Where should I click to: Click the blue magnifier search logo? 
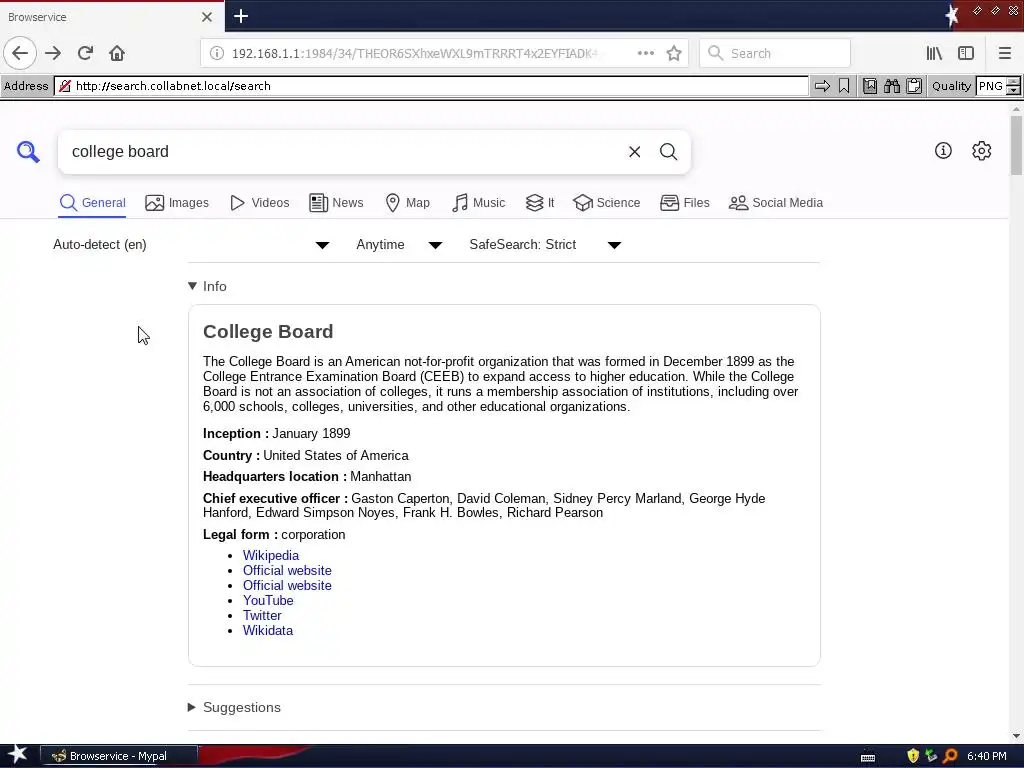28,152
